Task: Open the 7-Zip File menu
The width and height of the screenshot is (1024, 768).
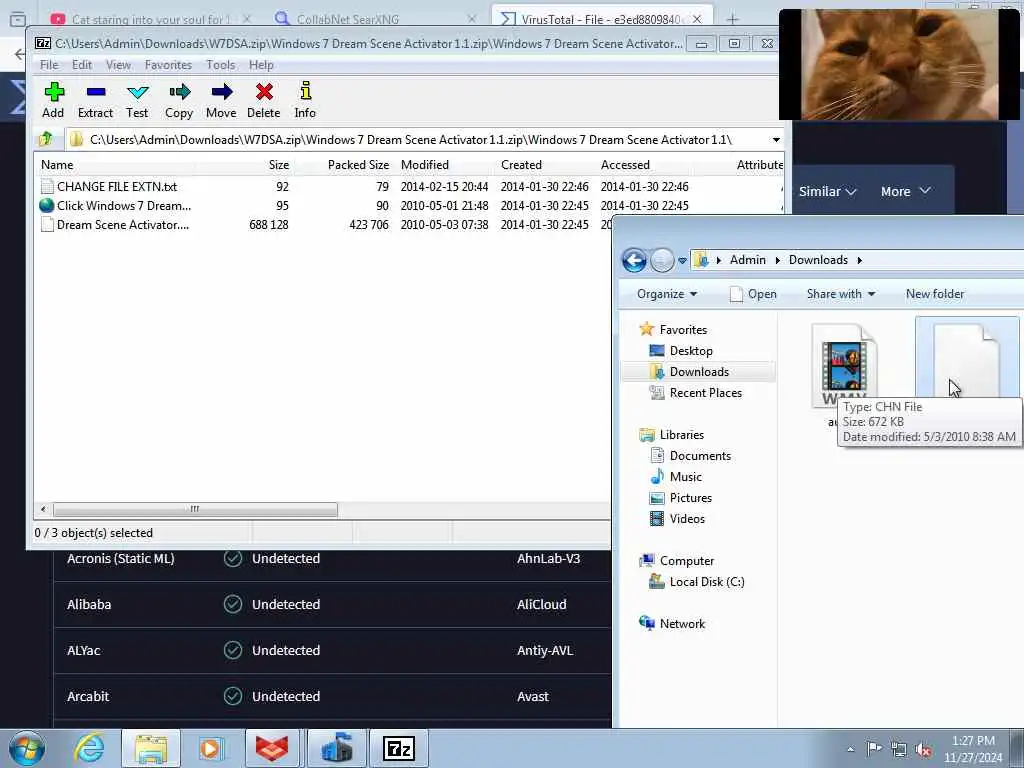Action: (49, 65)
